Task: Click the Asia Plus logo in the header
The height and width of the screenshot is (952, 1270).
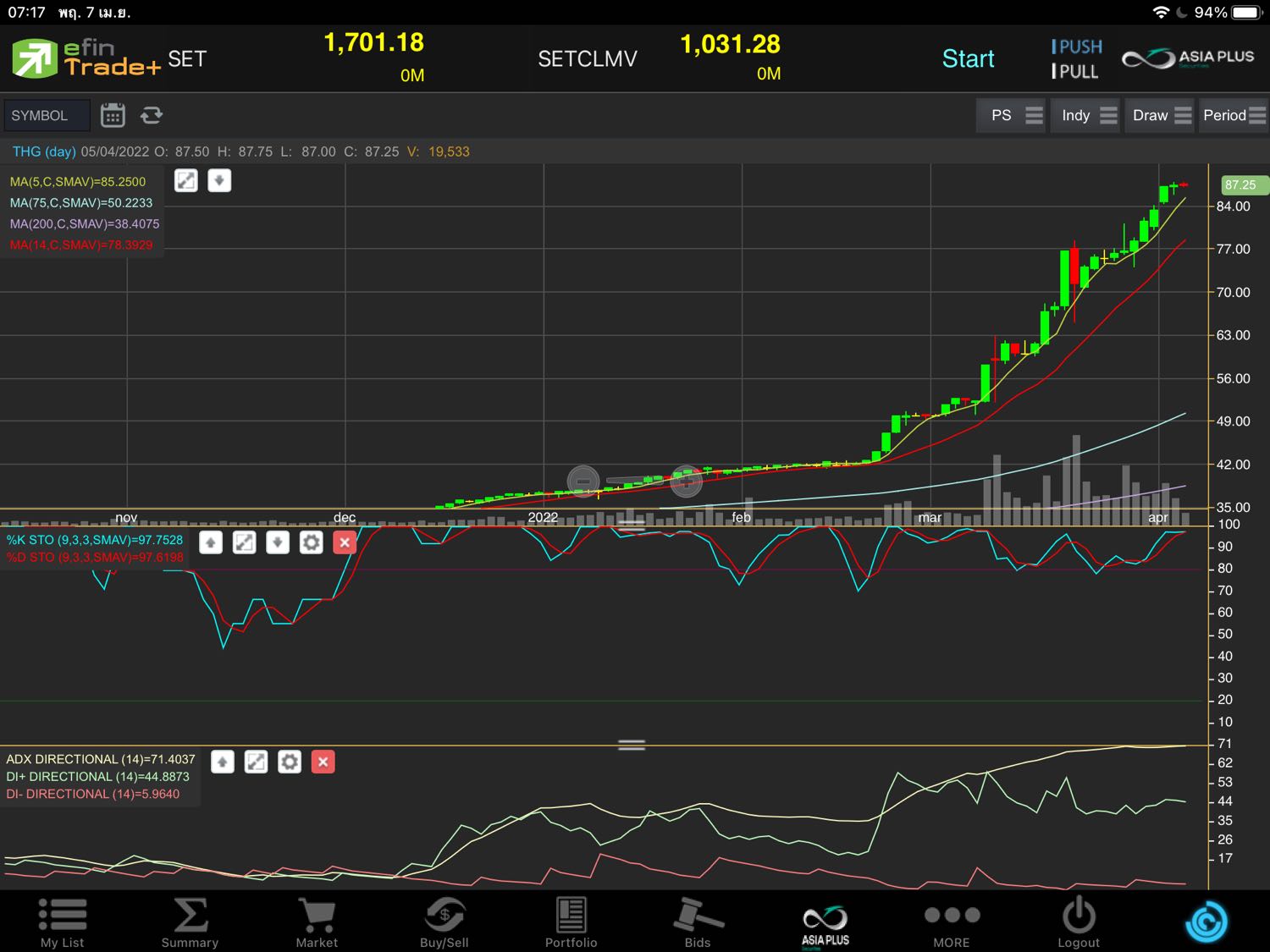Action: click(1188, 58)
